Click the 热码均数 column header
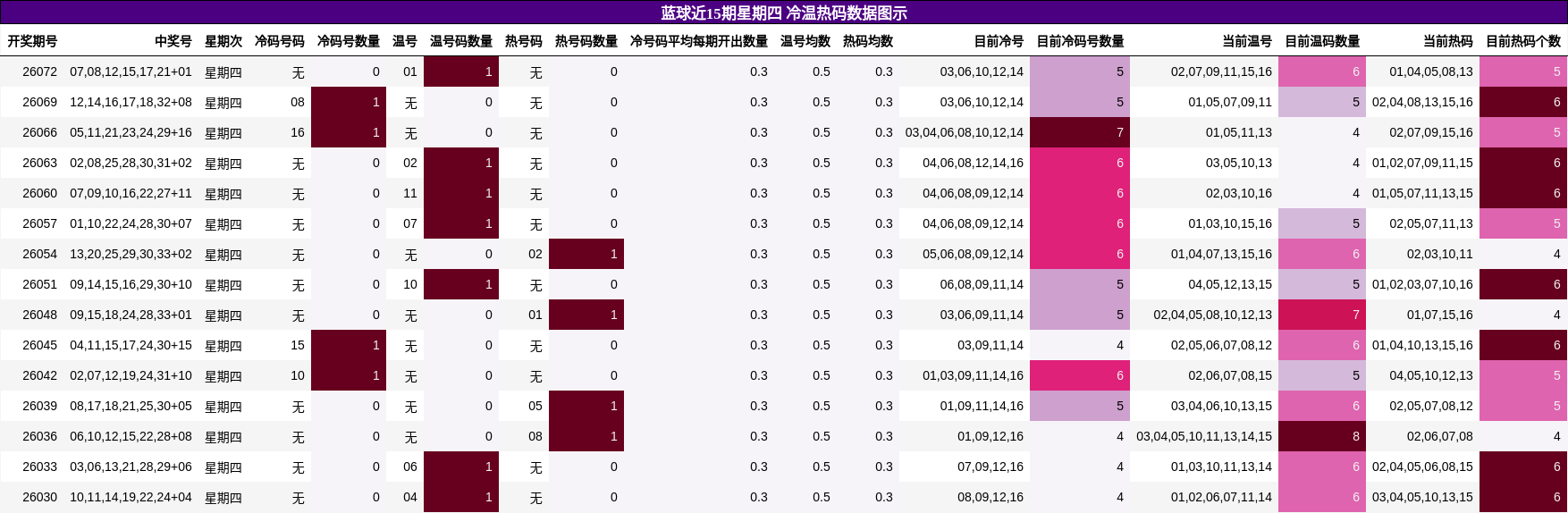 (868, 41)
